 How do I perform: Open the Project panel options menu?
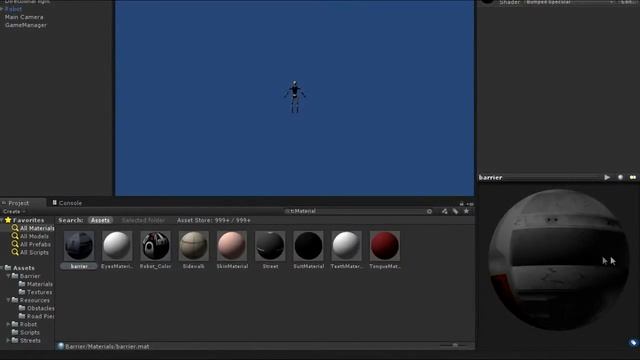(x=470, y=203)
